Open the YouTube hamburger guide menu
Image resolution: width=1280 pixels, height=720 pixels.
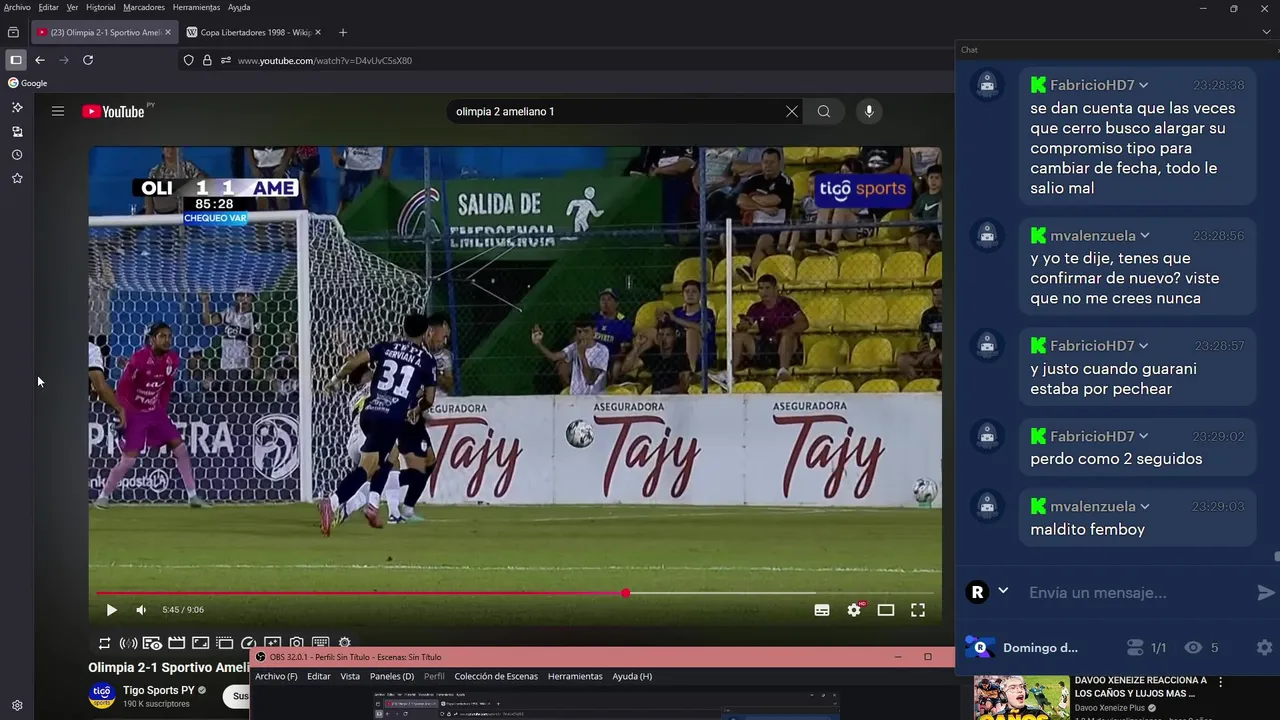click(58, 111)
